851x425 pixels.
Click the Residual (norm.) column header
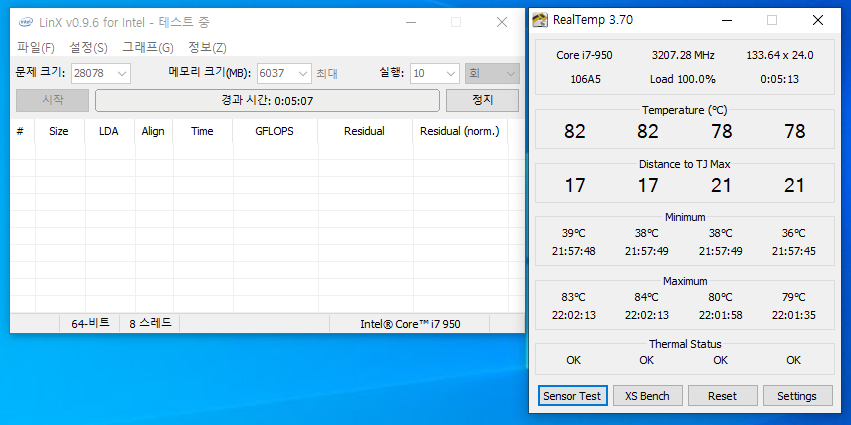460,131
